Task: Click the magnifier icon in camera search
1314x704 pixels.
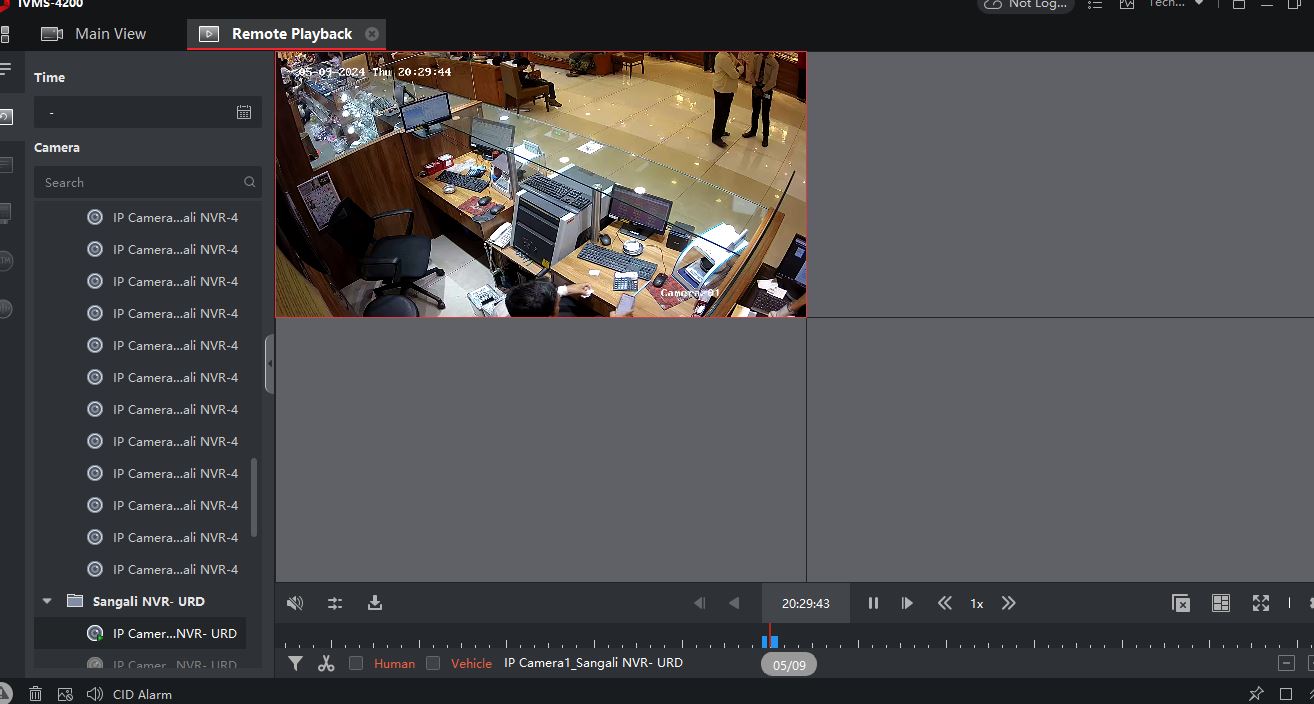Action: click(x=250, y=182)
